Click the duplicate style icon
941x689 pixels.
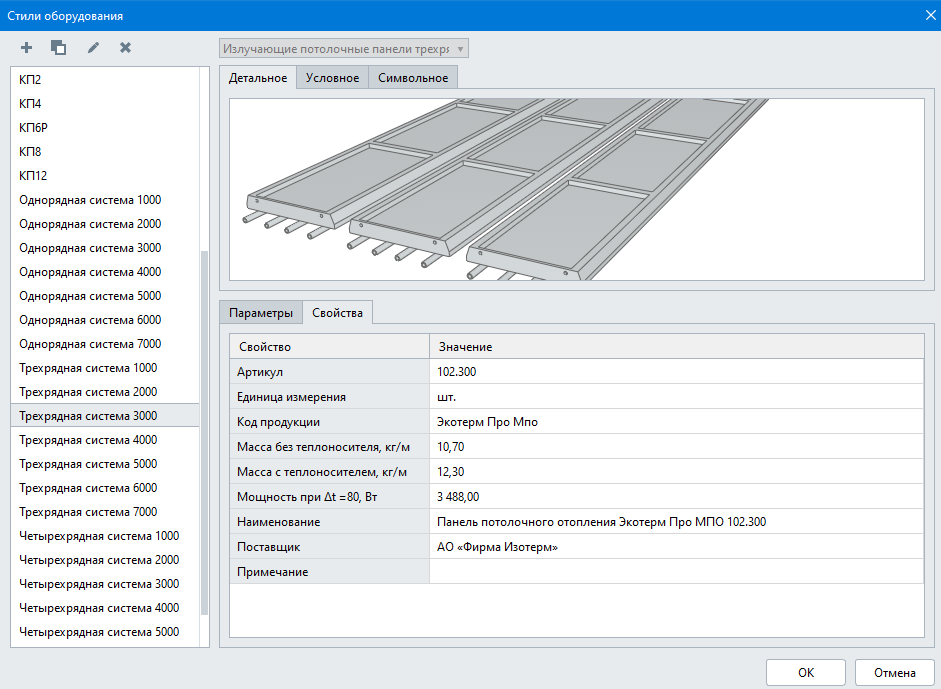pos(59,48)
